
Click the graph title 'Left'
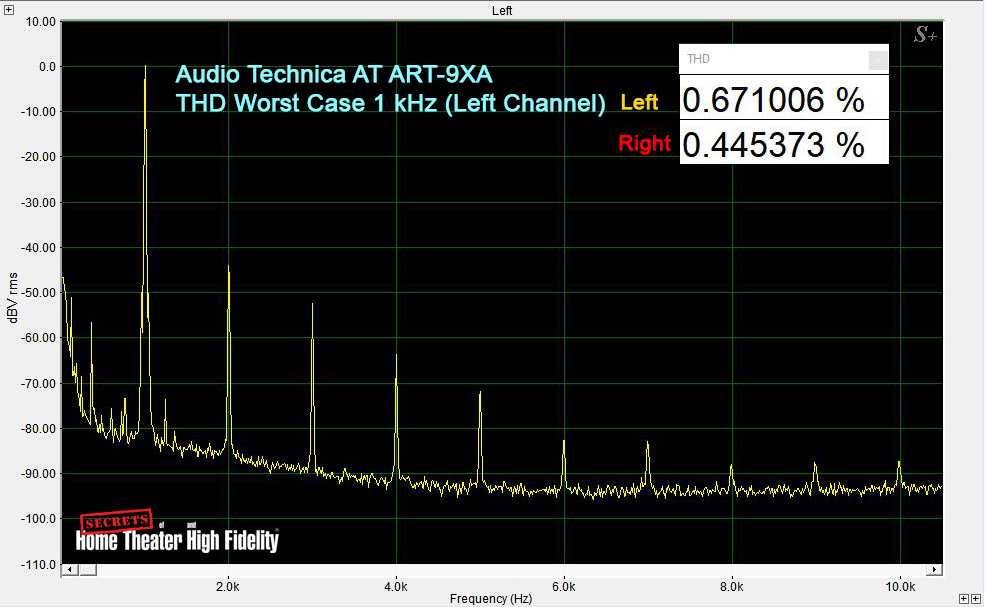tap(502, 11)
